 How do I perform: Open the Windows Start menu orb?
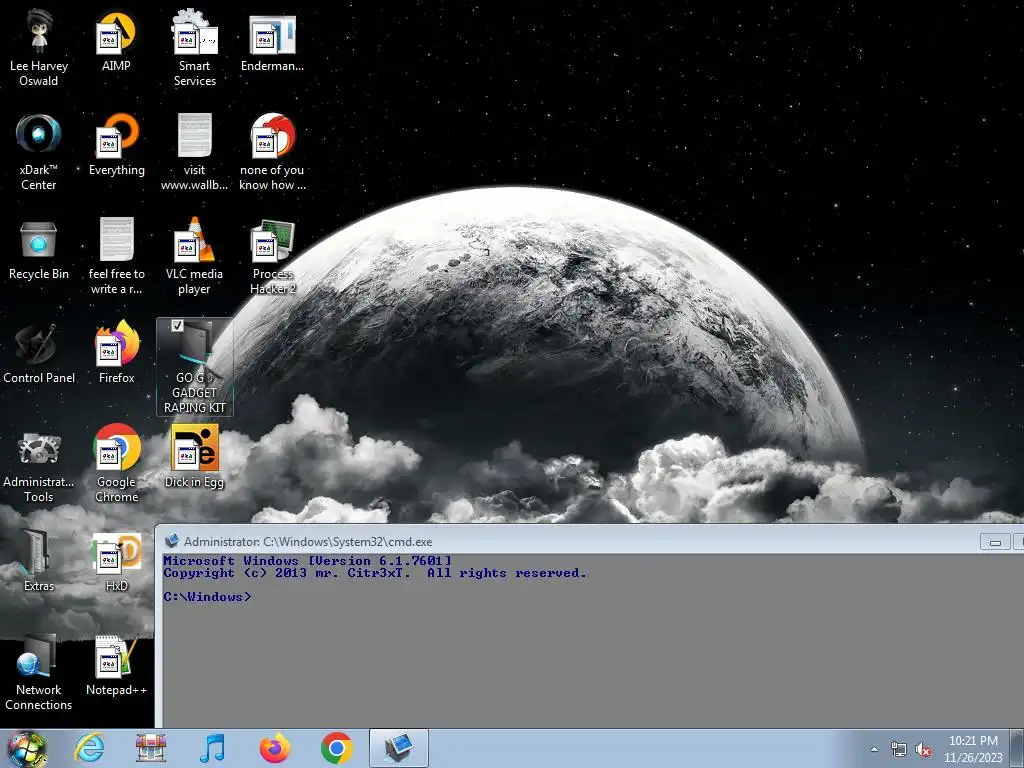point(27,749)
